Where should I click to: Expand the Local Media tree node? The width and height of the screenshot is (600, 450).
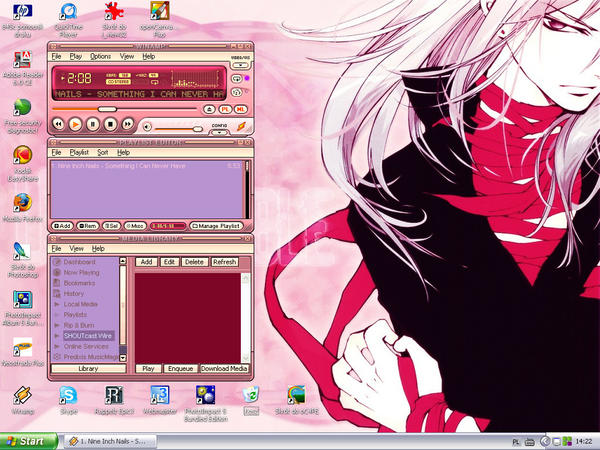(57, 304)
